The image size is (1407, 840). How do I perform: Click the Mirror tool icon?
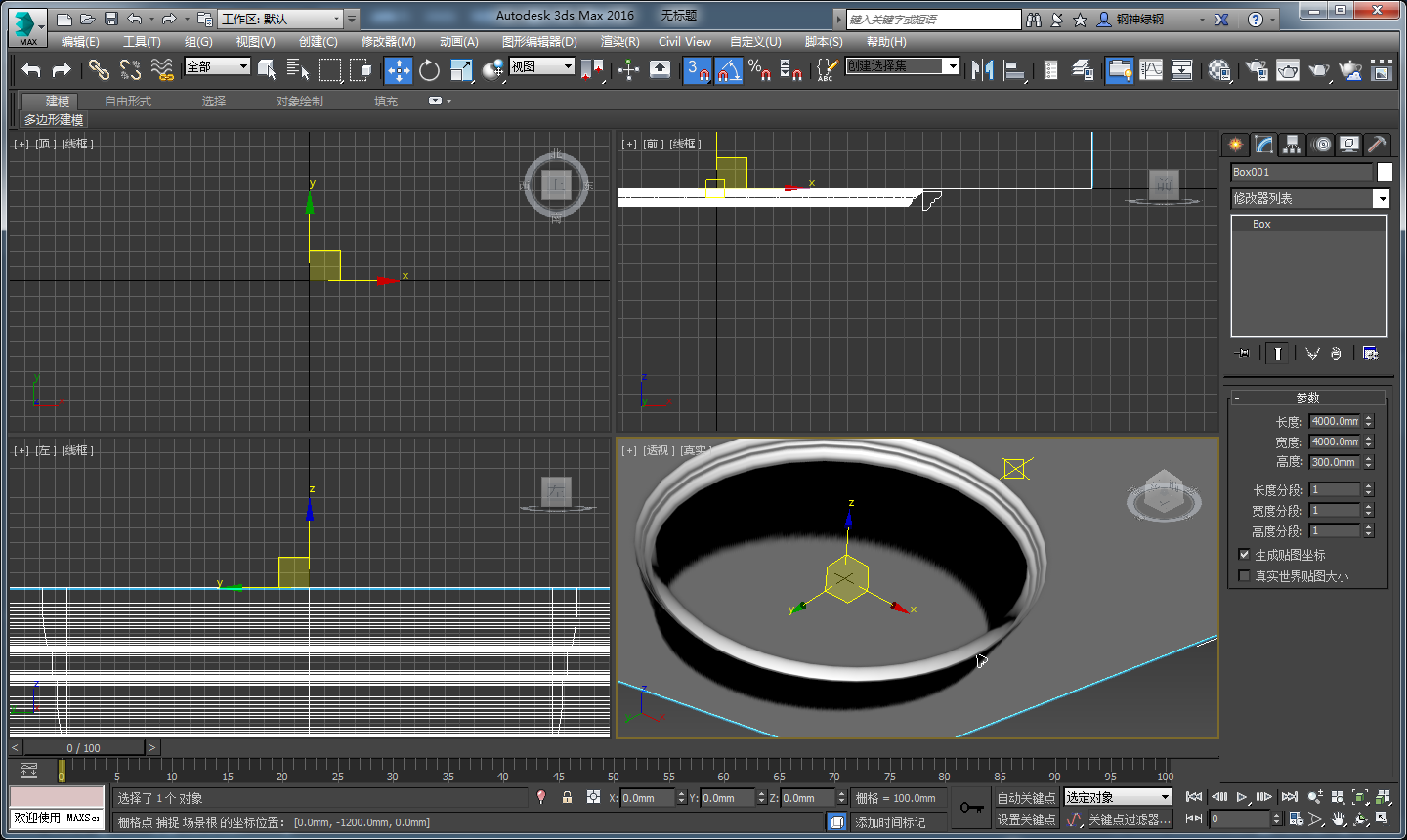pos(982,69)
